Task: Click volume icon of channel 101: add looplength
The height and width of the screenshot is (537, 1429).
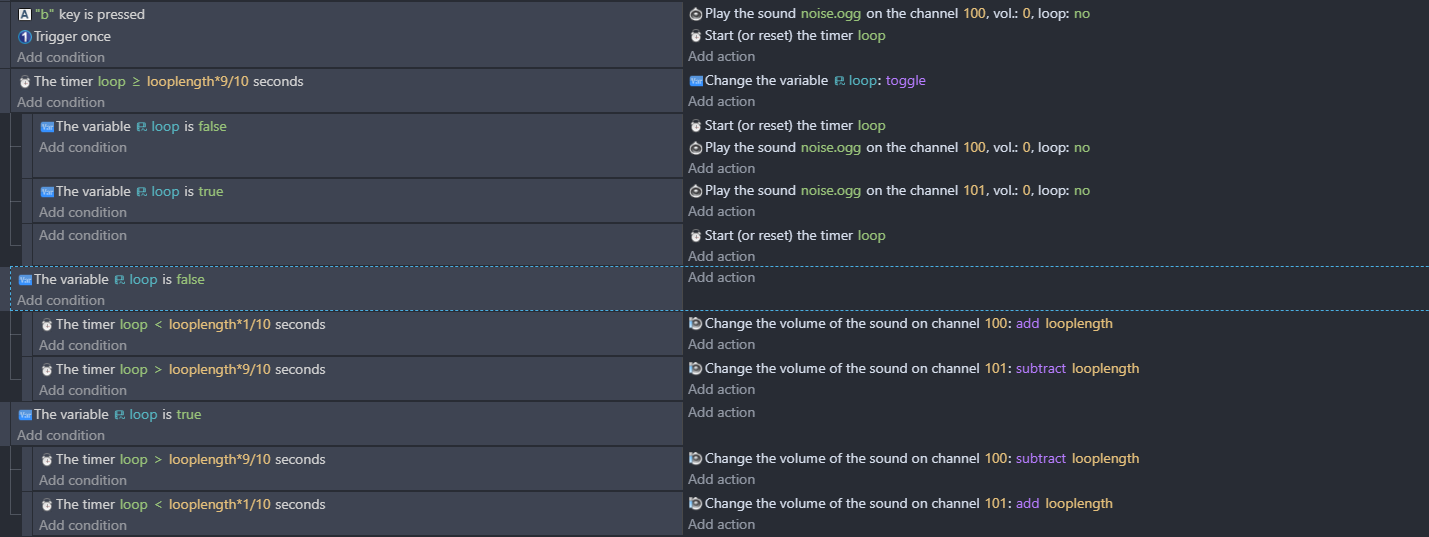Action: click(x=696, y=504)
